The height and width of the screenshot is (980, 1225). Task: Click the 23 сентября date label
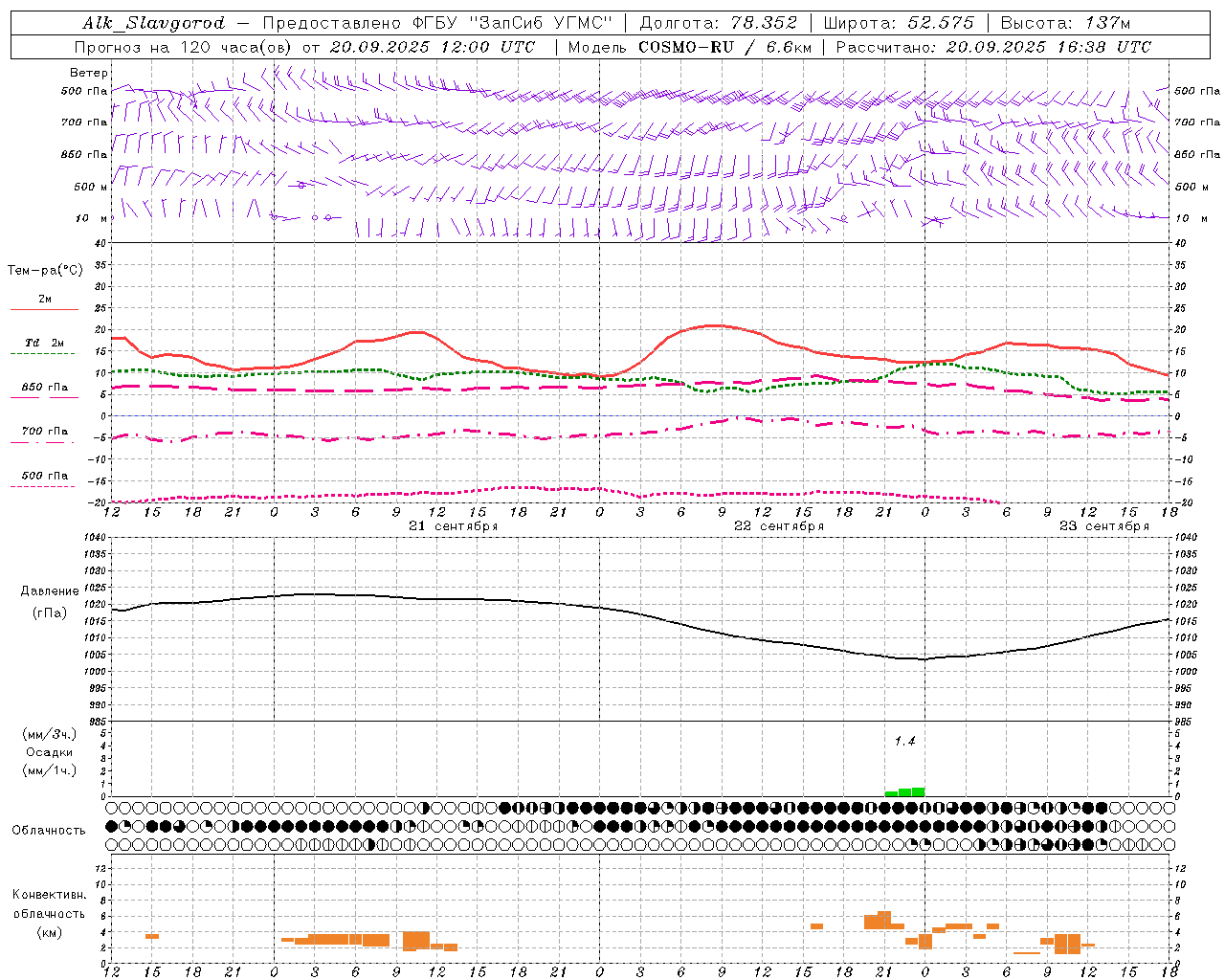1104,526
